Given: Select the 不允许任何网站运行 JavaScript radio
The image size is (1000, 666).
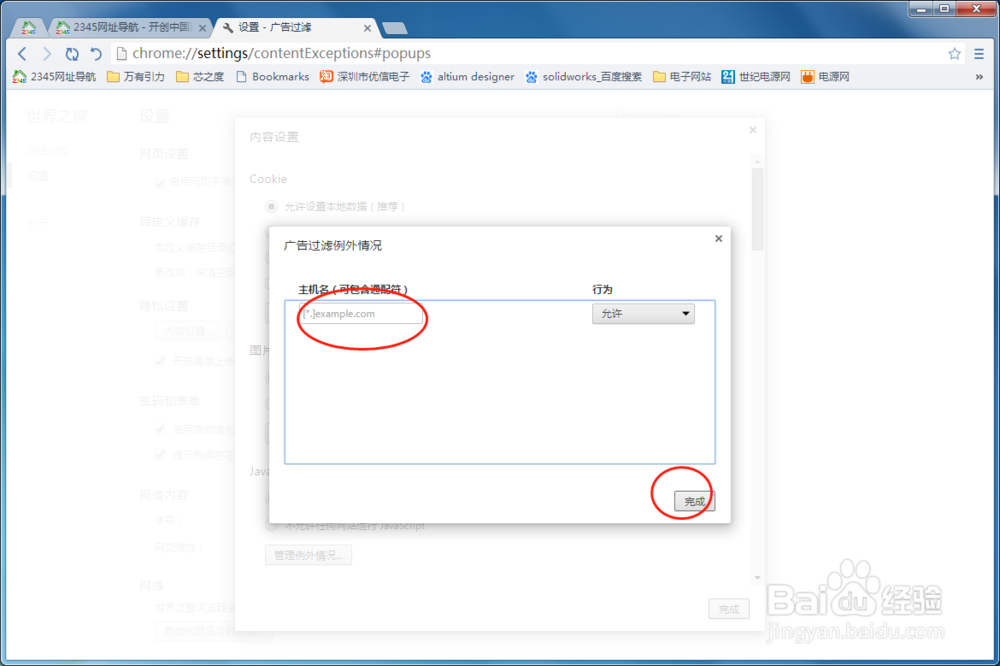Looking at the screenshot, I should (272, 526).
